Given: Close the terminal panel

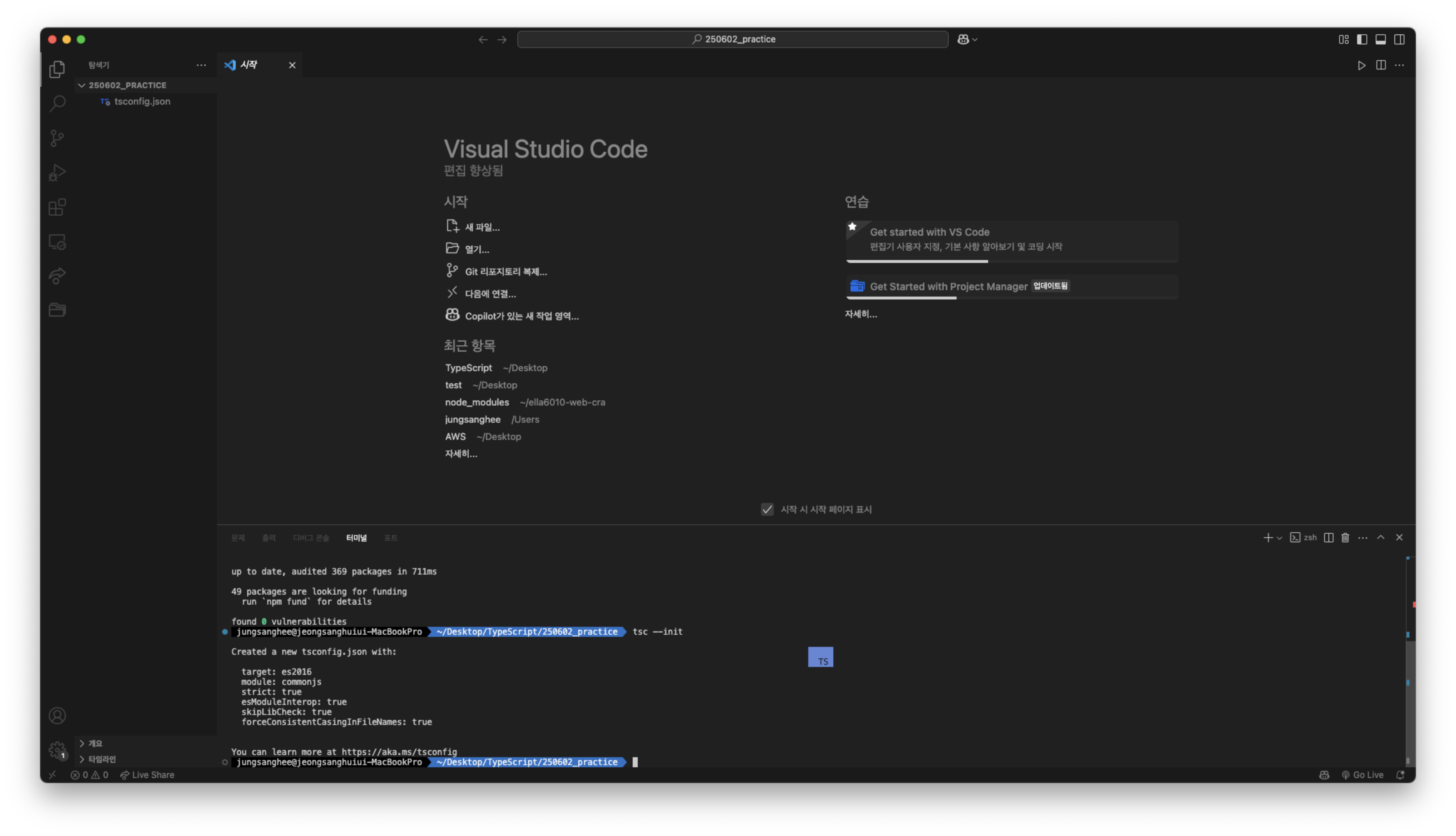Looking at the screenshot, I should (1399, 537).
